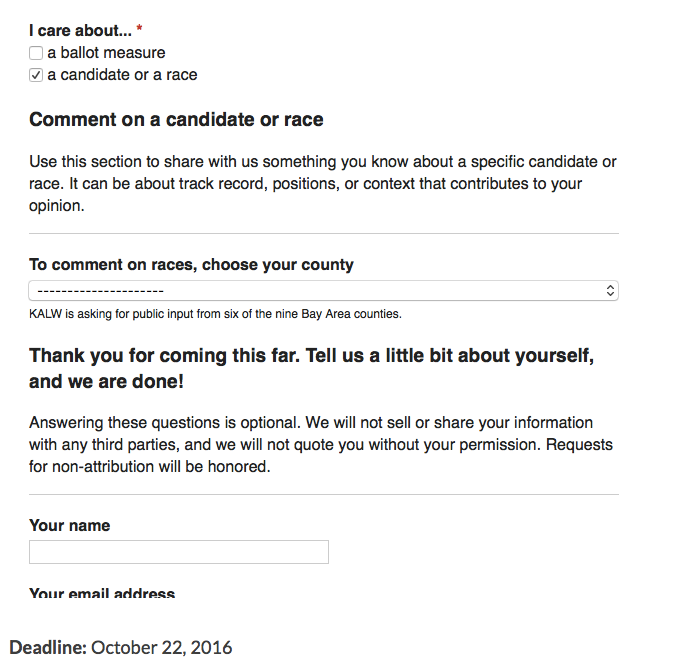Click the "To comment on races, choose your county" label
Viewport: 697px width, 670px height.
click(x=191, y=265)
